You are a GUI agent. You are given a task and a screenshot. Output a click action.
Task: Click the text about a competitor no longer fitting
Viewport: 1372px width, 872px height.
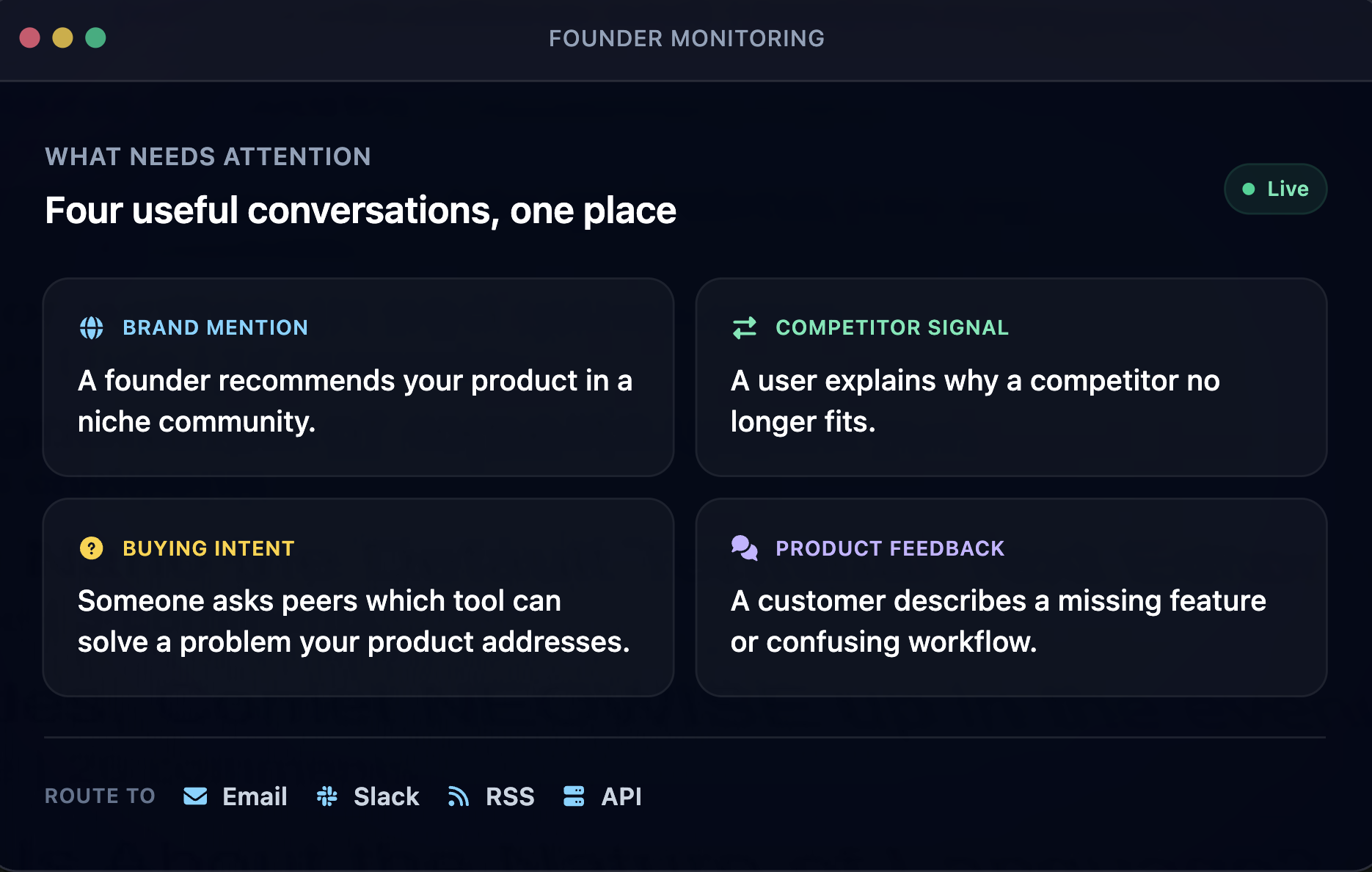pos(975,401)
